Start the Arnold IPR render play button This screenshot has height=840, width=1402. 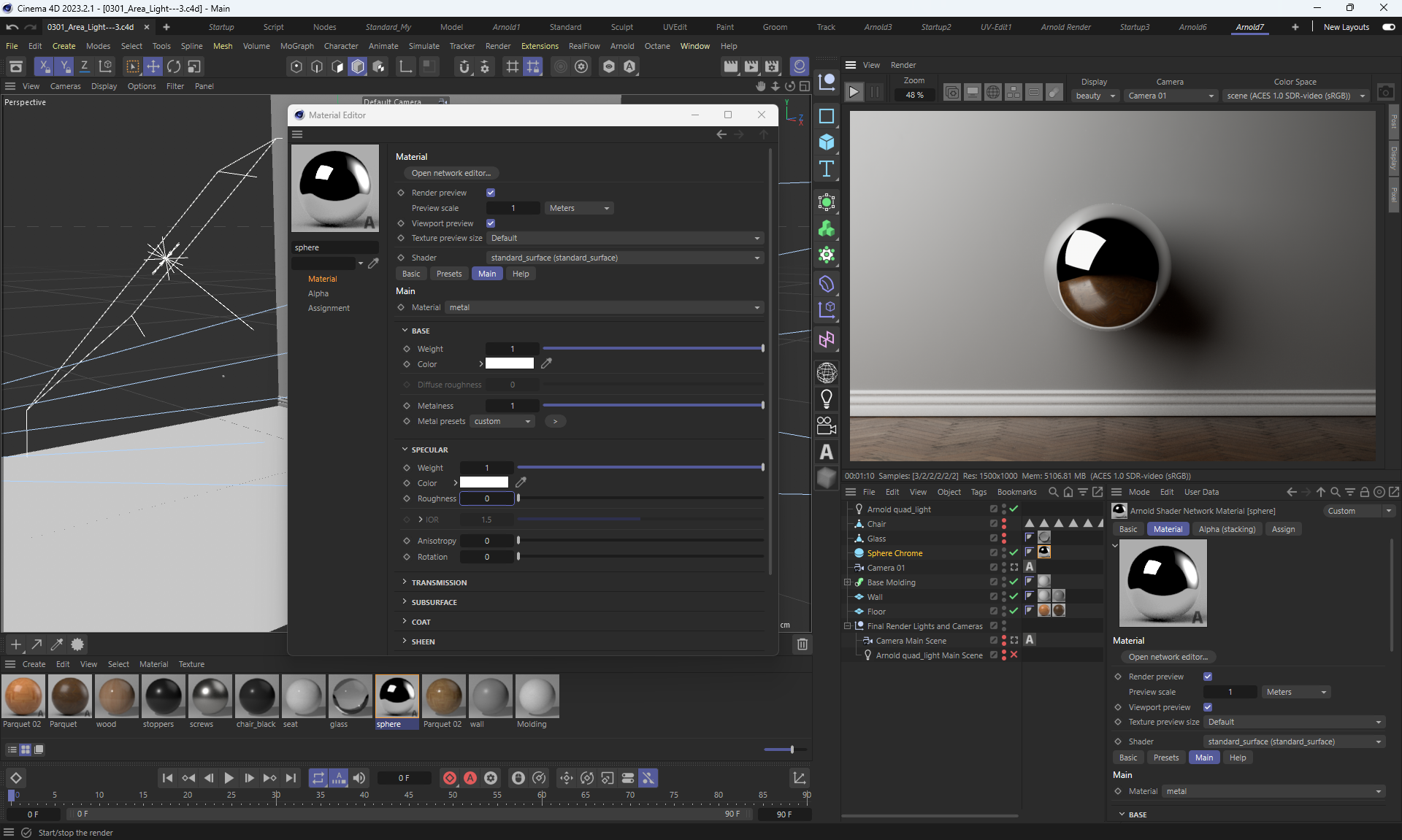pyautogui.click(x=854, y=92)
